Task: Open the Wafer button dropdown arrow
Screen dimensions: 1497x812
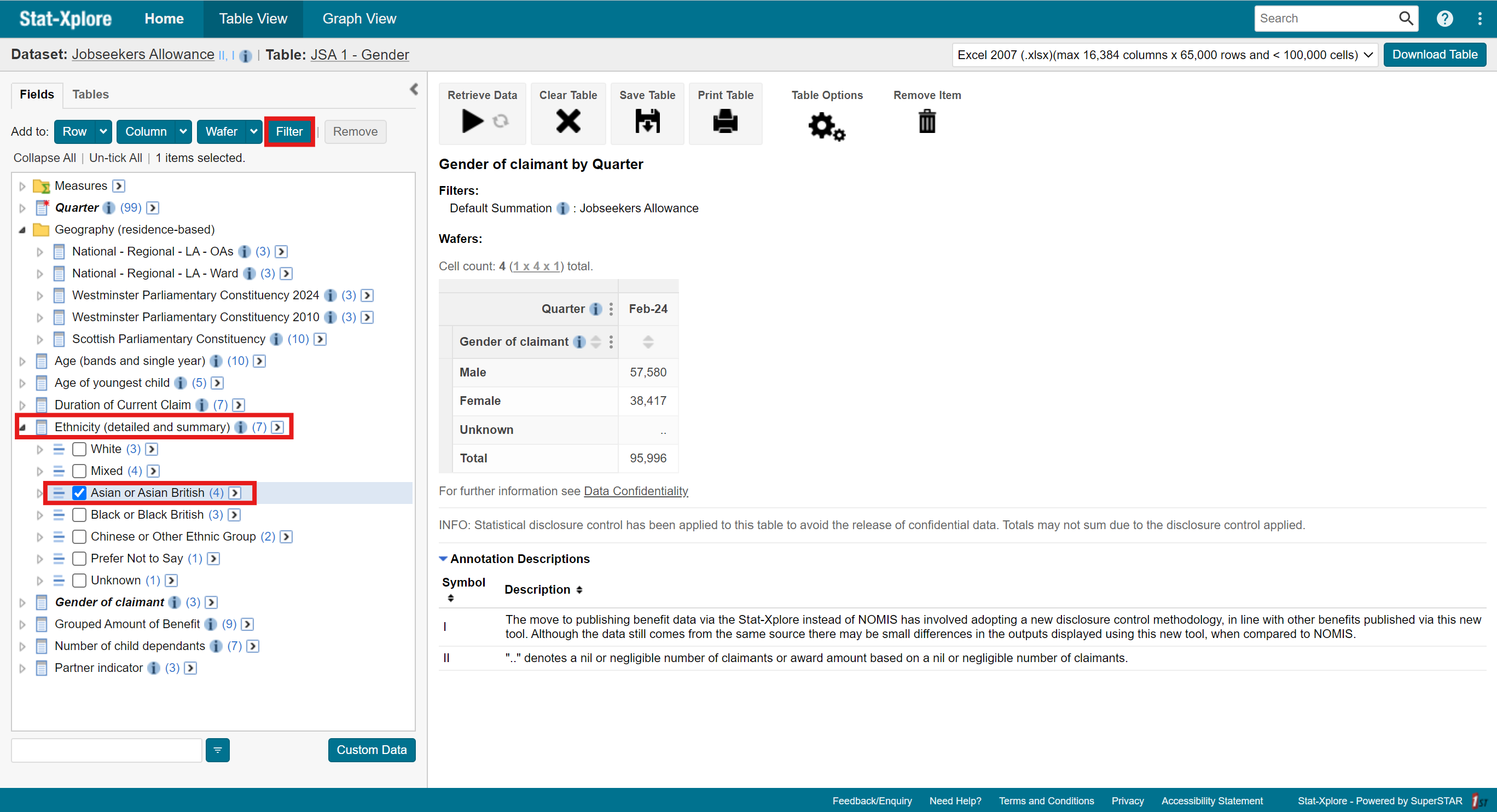Action: [x=253, y=132]
